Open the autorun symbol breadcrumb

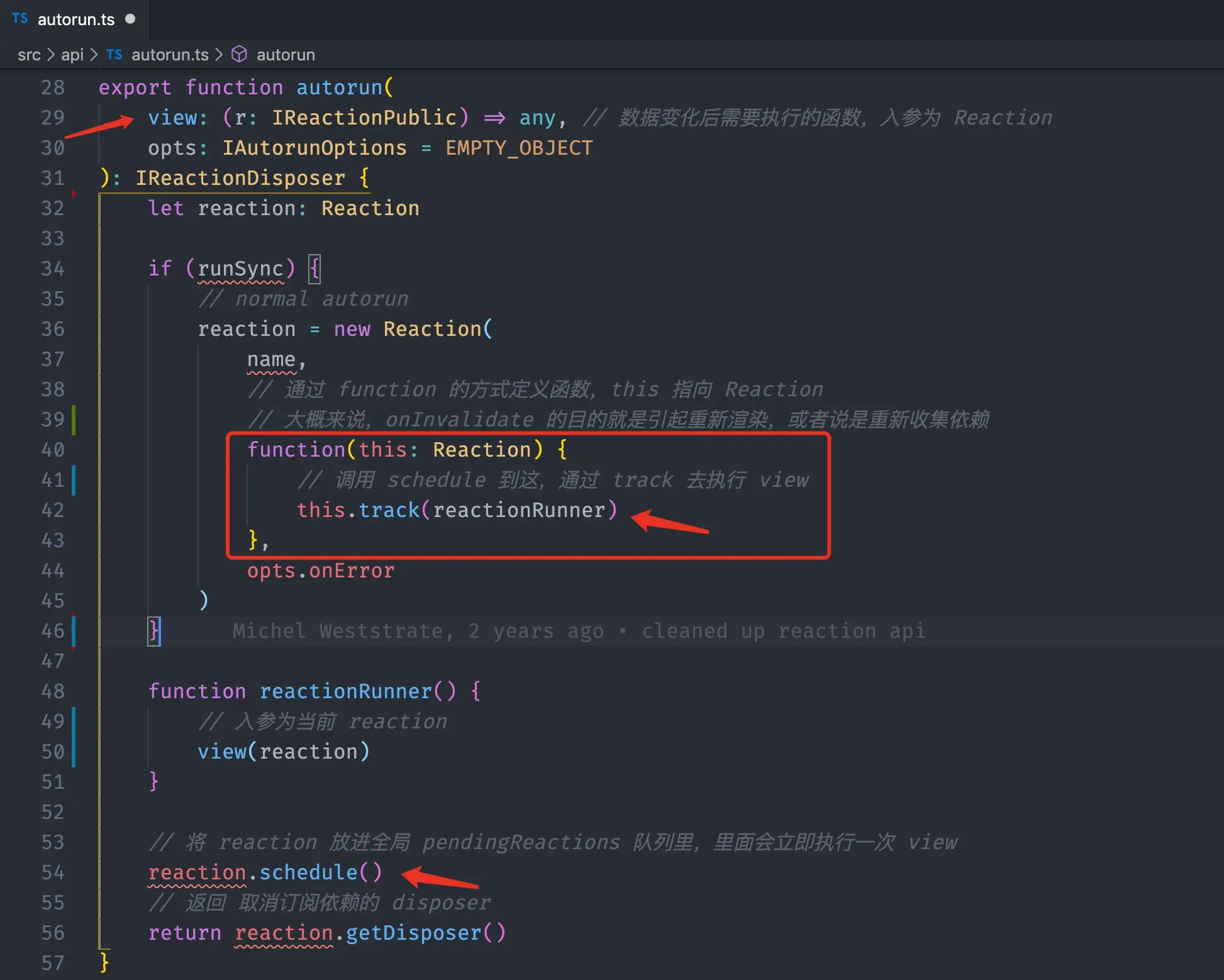click(285, 55)
